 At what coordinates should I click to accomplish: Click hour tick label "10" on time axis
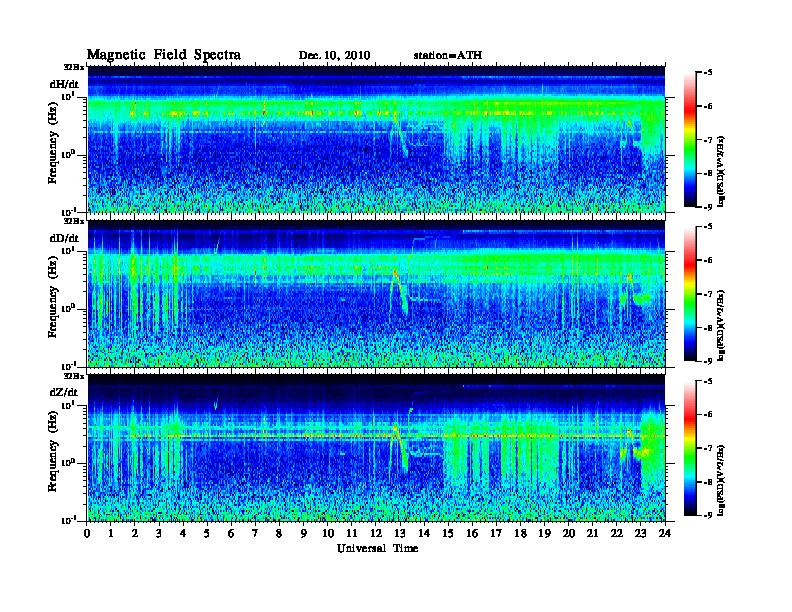click(328, 533)
